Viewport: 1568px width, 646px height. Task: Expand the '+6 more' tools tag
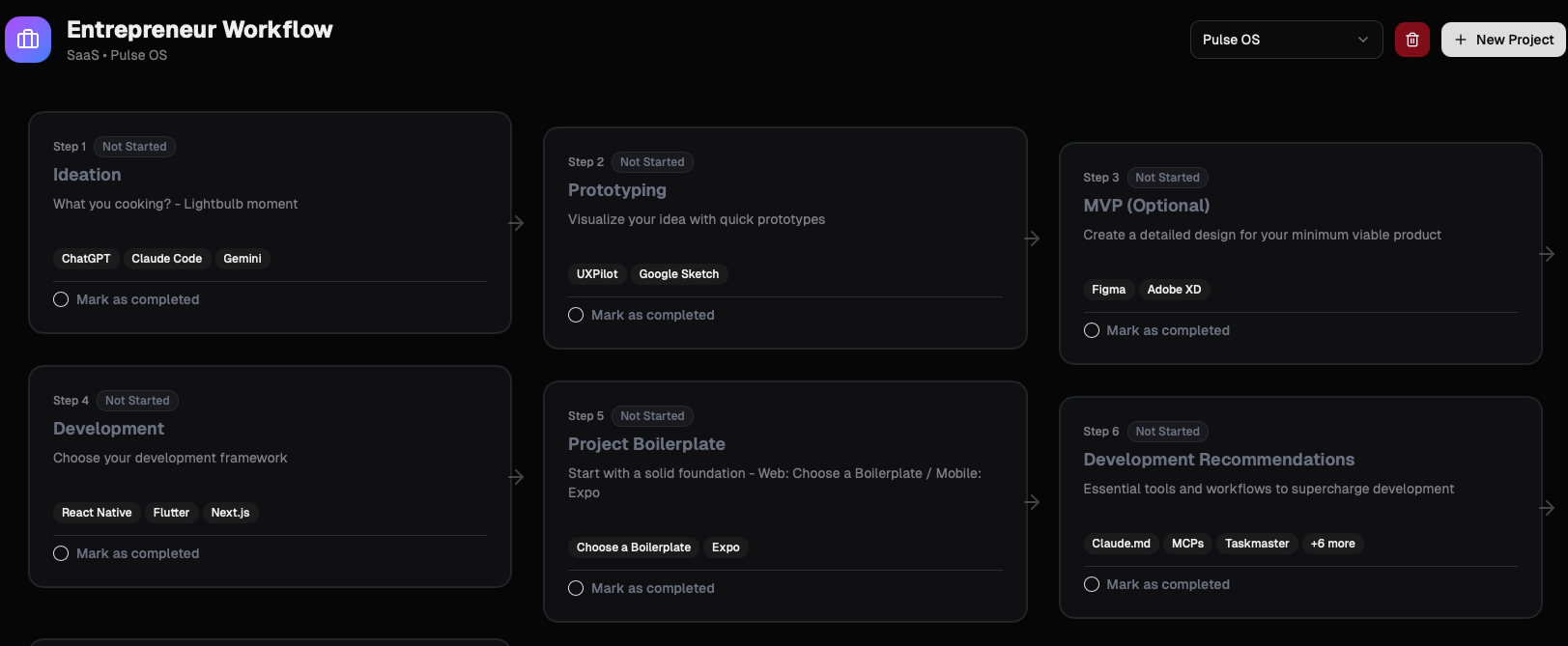1332,544
